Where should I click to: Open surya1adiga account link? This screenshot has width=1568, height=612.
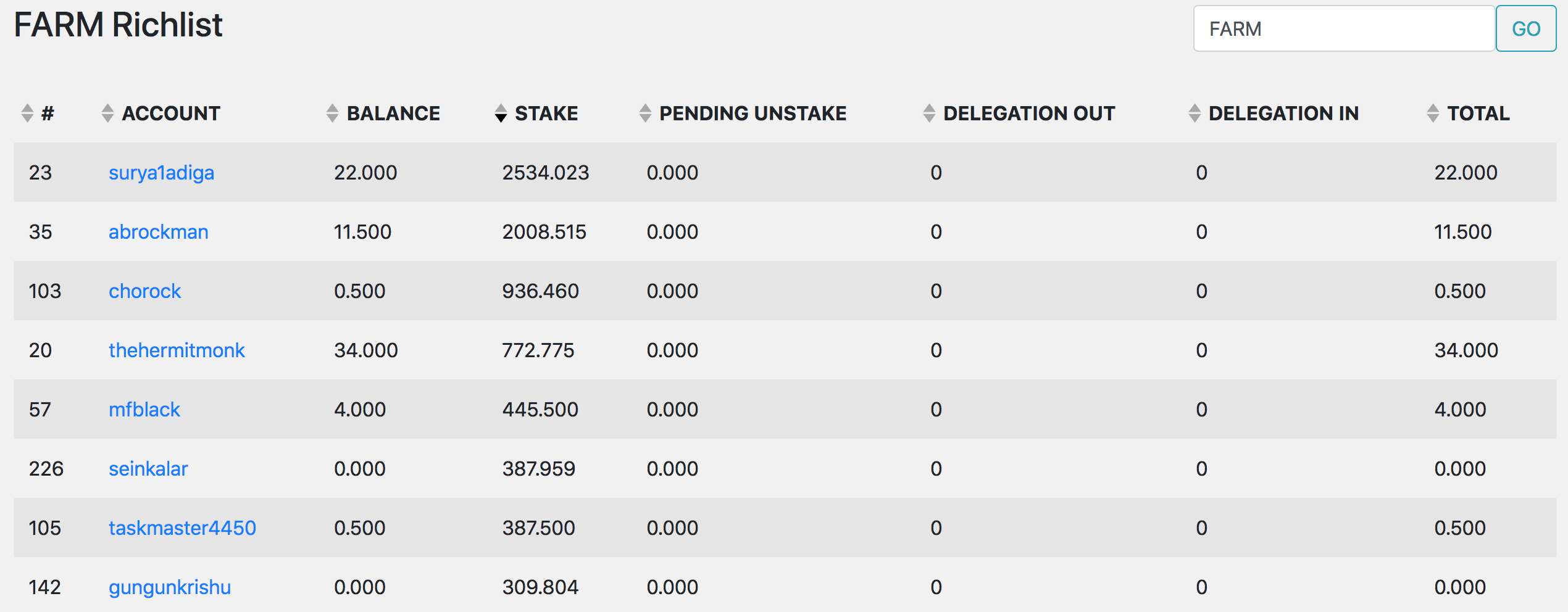click(161, 173)
